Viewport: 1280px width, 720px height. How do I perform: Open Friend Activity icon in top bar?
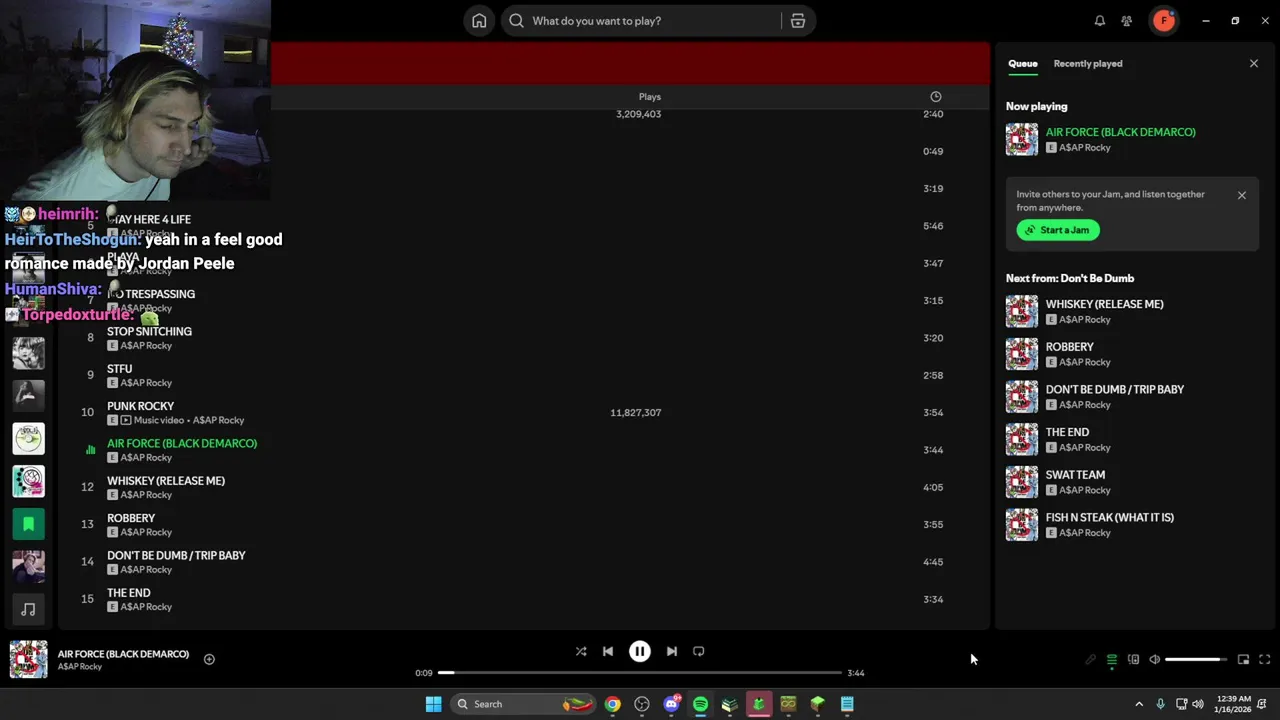(x=1127, y=21)
